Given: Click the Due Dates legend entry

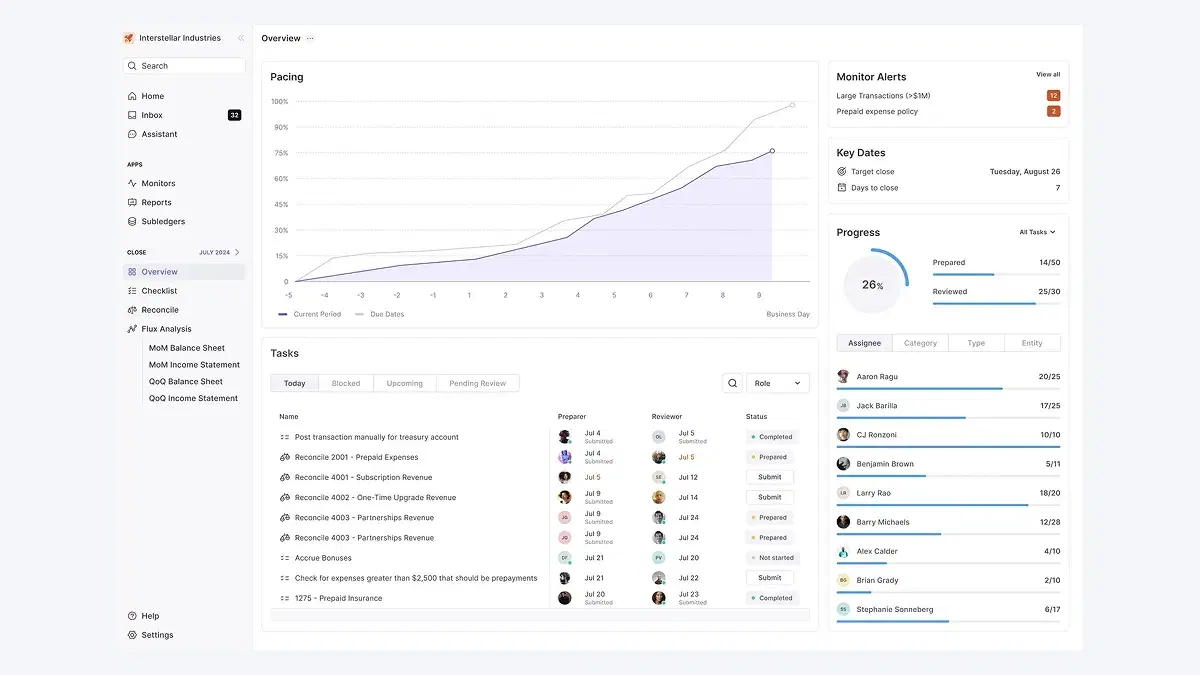Looking at the screenshot, I should click(x=380, y=314).
